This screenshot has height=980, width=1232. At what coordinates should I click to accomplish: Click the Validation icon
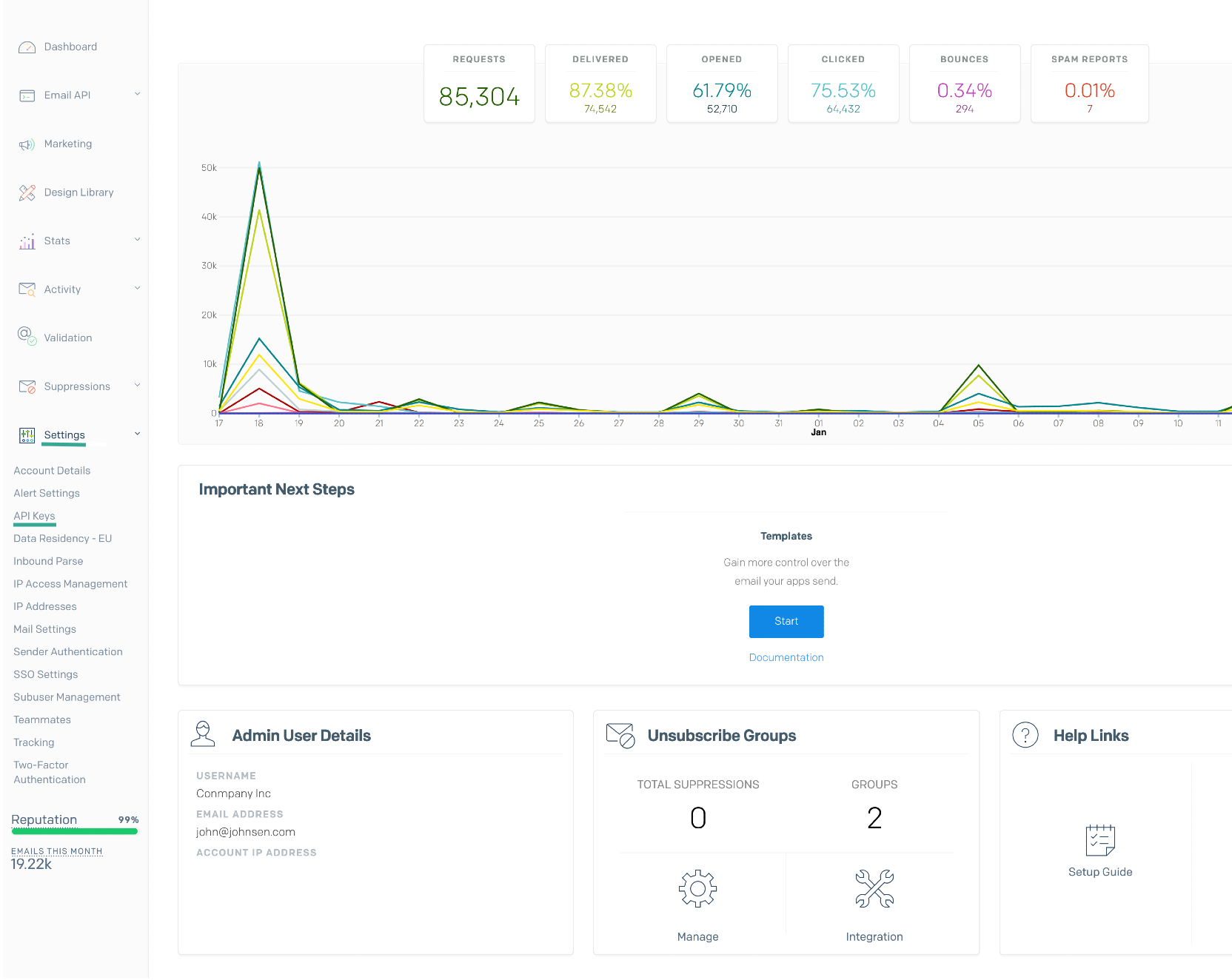27,336
